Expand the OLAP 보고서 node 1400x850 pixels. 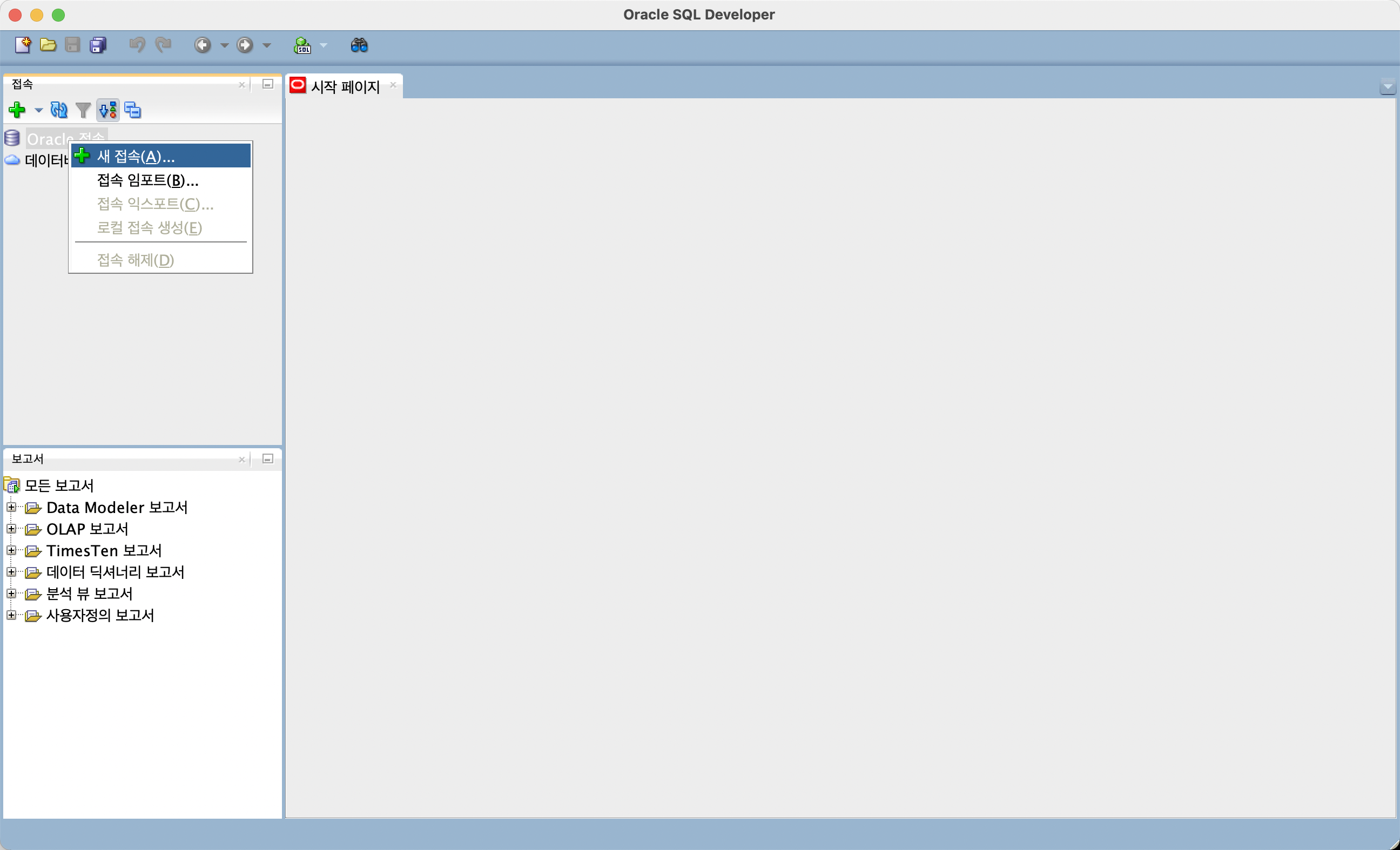click(x=11, y=528)
